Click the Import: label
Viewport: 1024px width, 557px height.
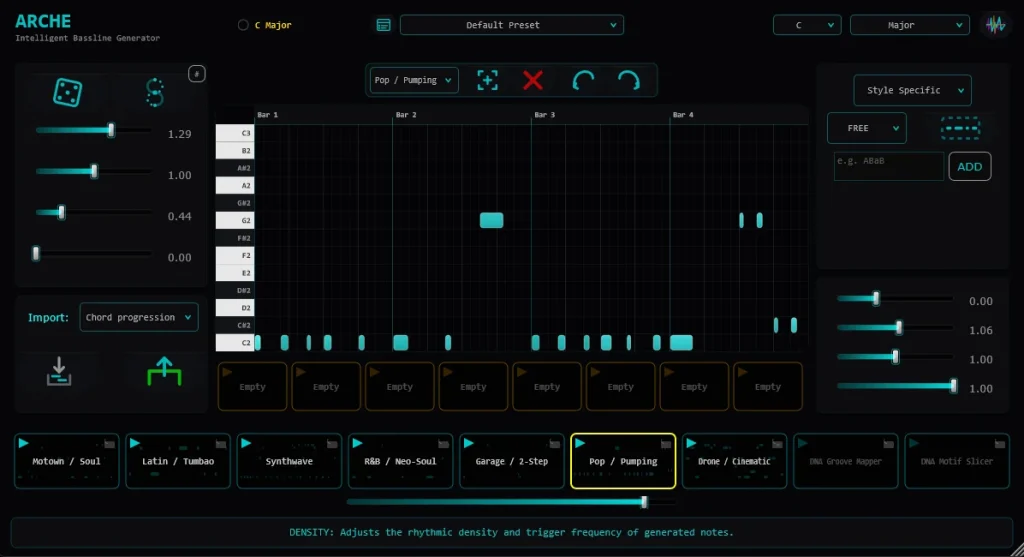pos(48,317)
